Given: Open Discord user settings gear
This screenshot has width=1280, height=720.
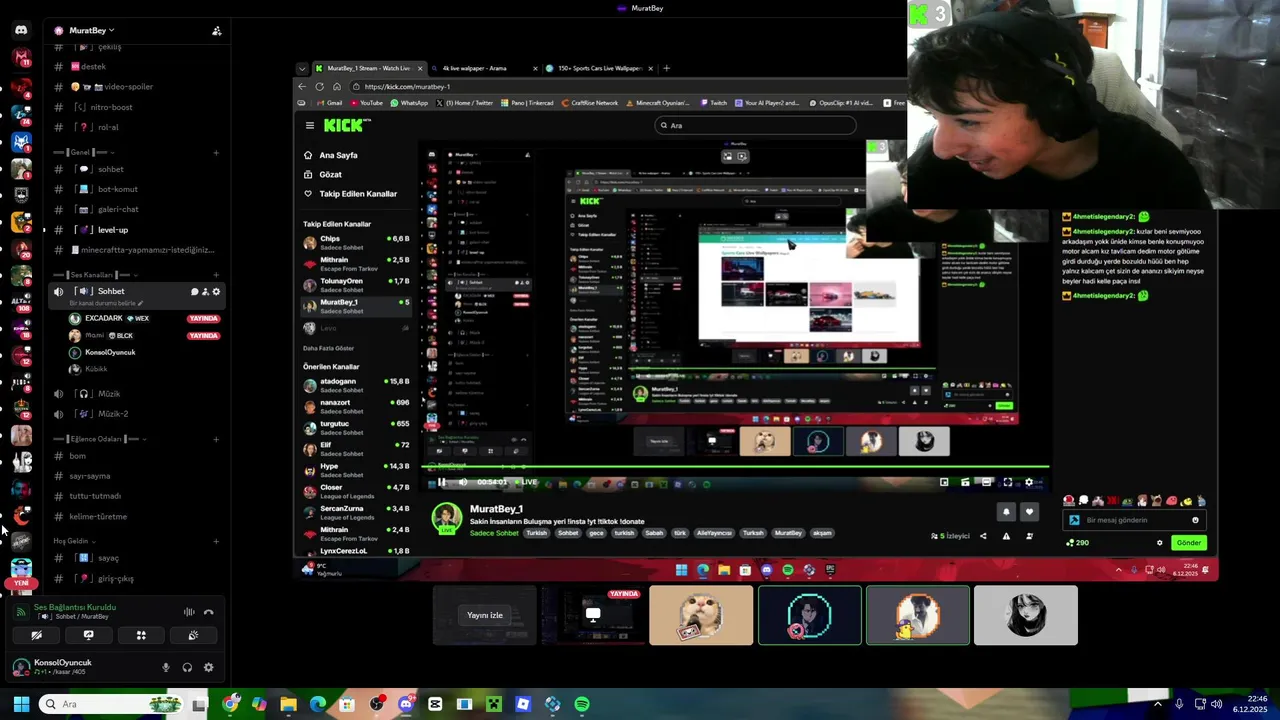Looking at the screenshot, I should tap(208, 667).
